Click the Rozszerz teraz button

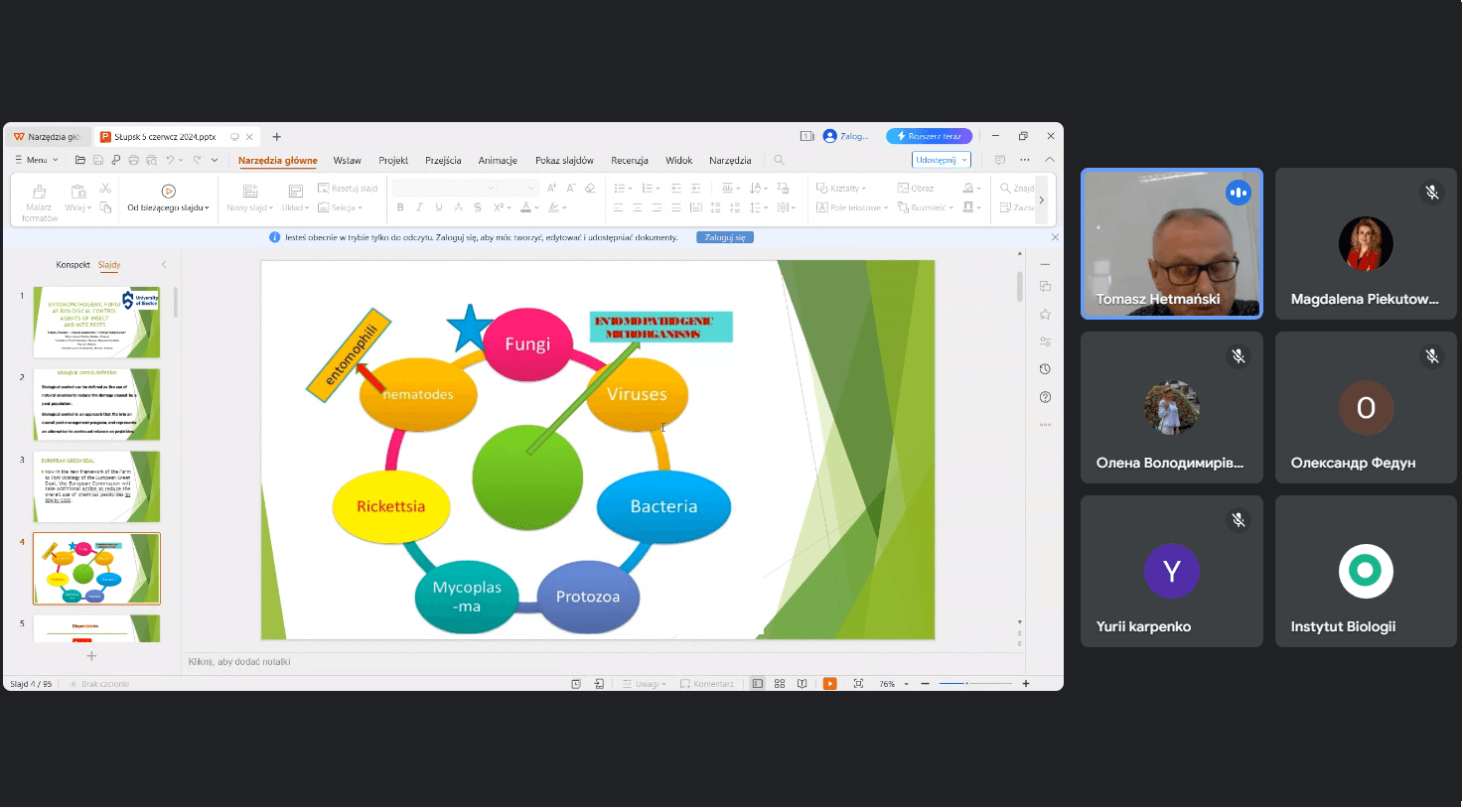929,136
